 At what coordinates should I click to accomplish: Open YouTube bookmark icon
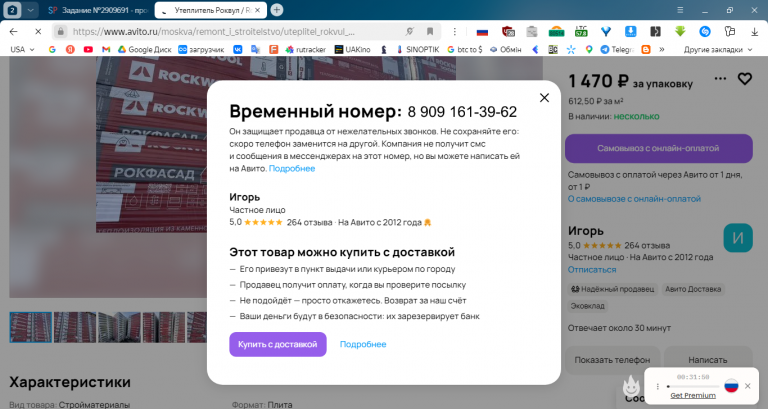88,49
